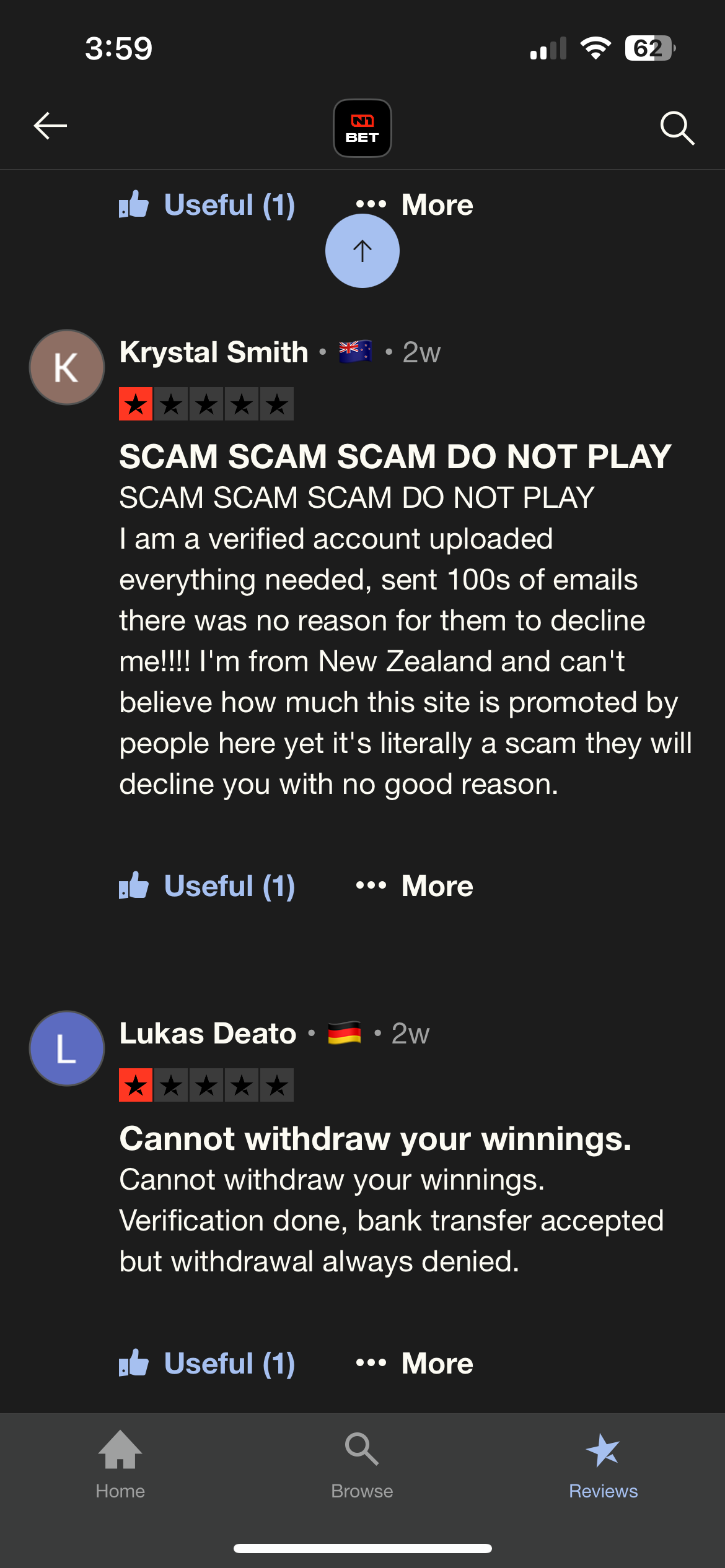
Task: Tap the New Zealand flag icon
Action: [355, 352]
